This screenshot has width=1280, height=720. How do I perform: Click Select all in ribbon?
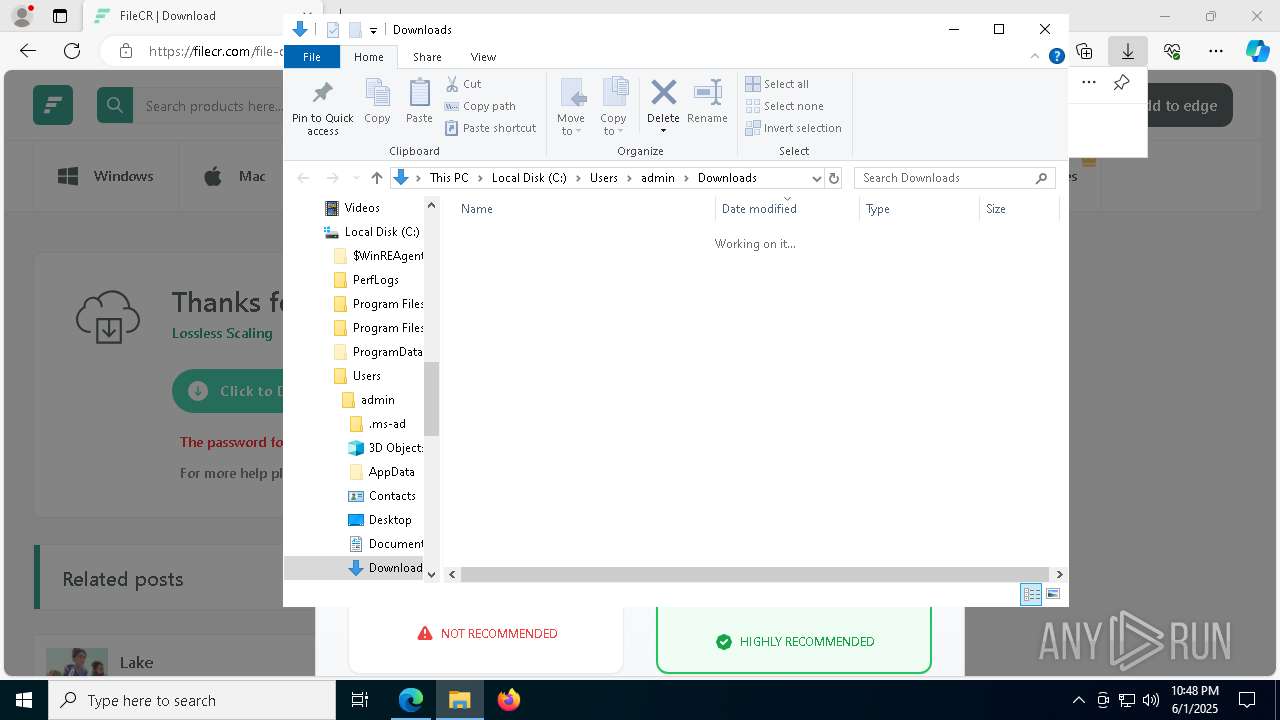777,84
